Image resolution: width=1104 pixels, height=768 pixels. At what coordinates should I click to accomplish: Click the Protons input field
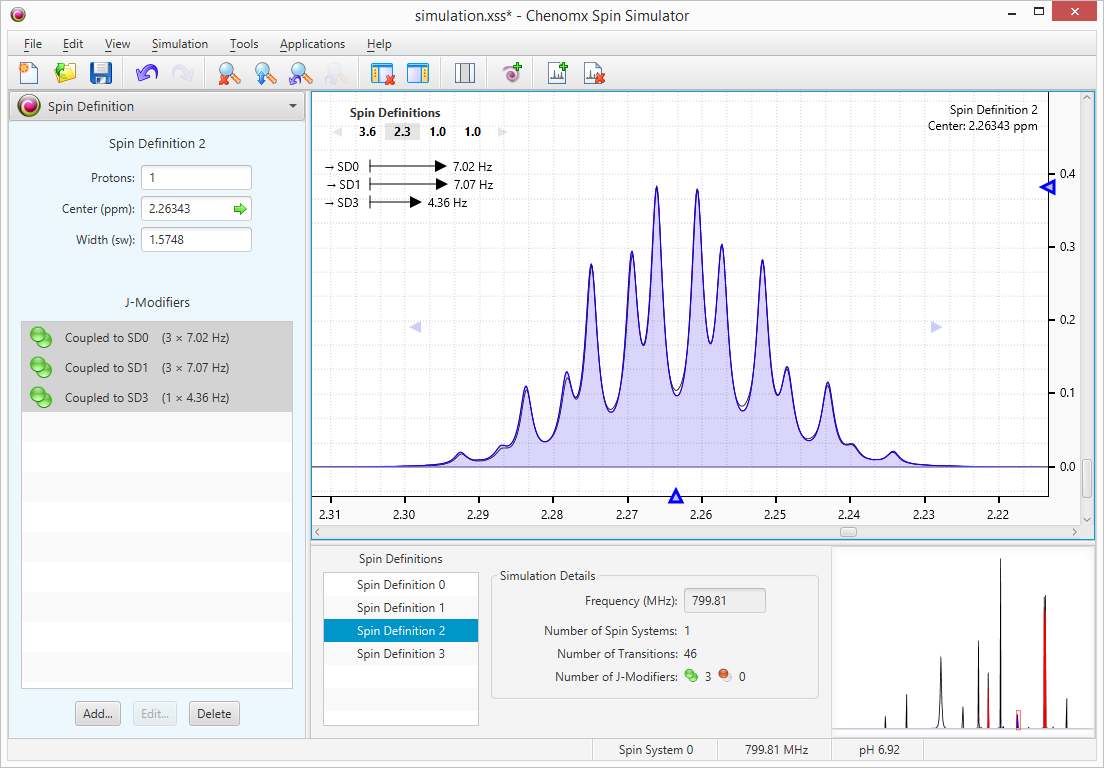point(196,178)
